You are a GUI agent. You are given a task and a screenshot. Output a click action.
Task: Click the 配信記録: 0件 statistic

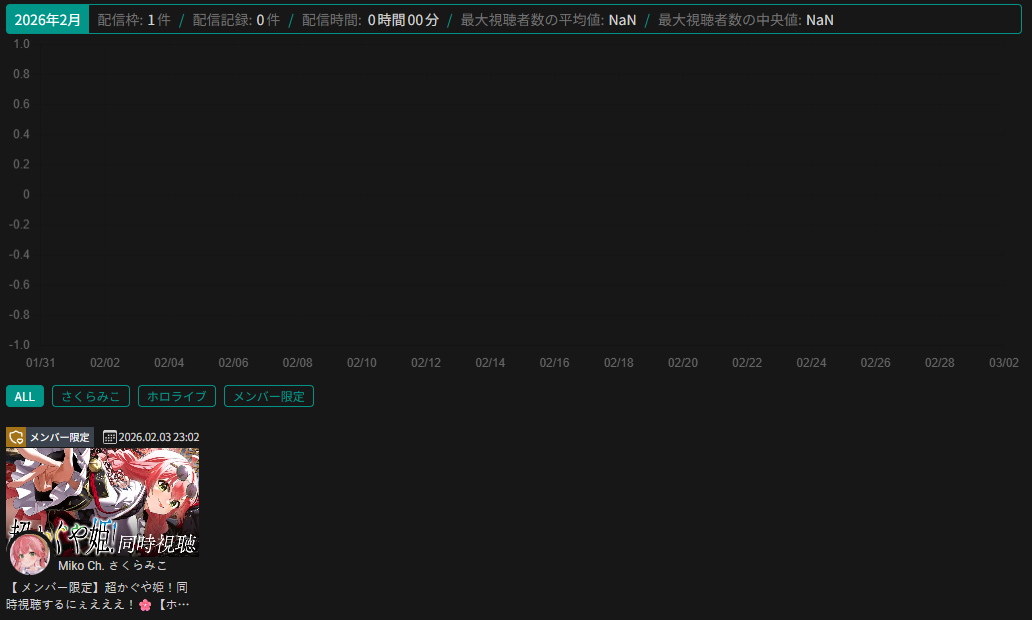pos(236,20)
